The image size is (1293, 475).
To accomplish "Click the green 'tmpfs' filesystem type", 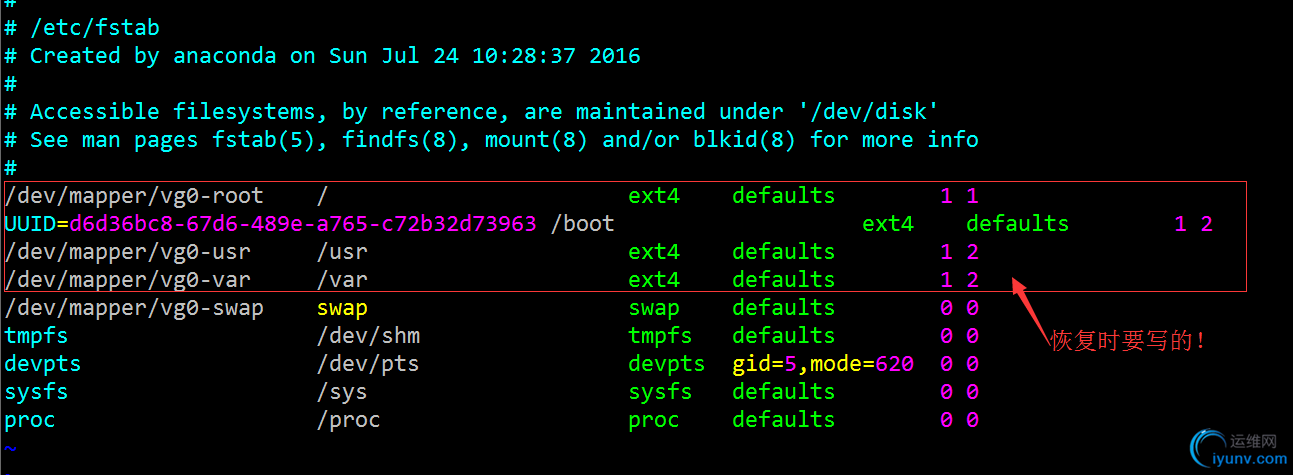I will pos(660,336).
